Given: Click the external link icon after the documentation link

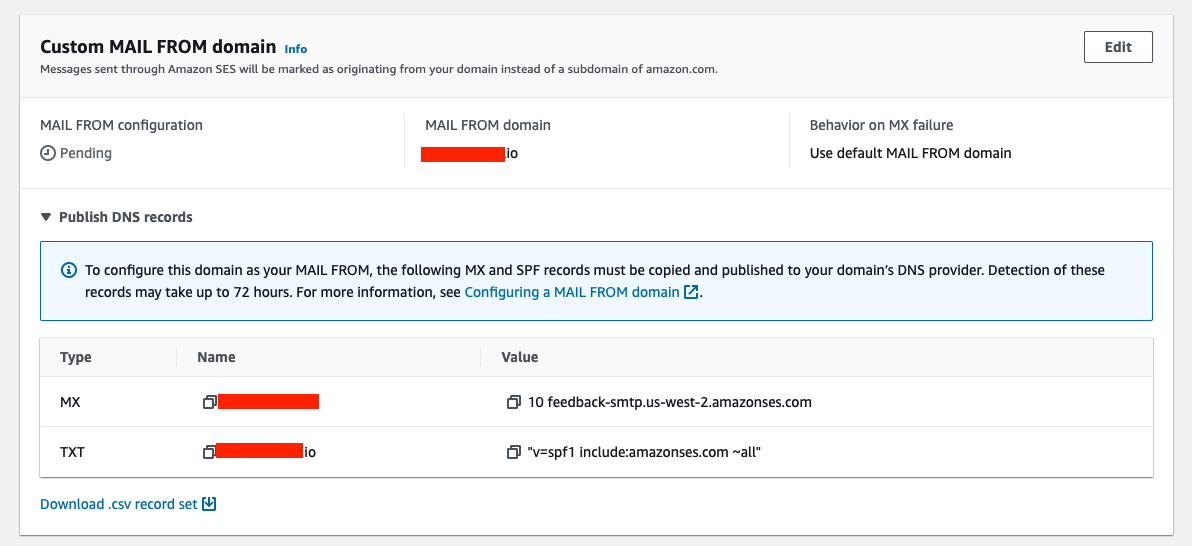Looking at the screenshot, I should (691, 293).
